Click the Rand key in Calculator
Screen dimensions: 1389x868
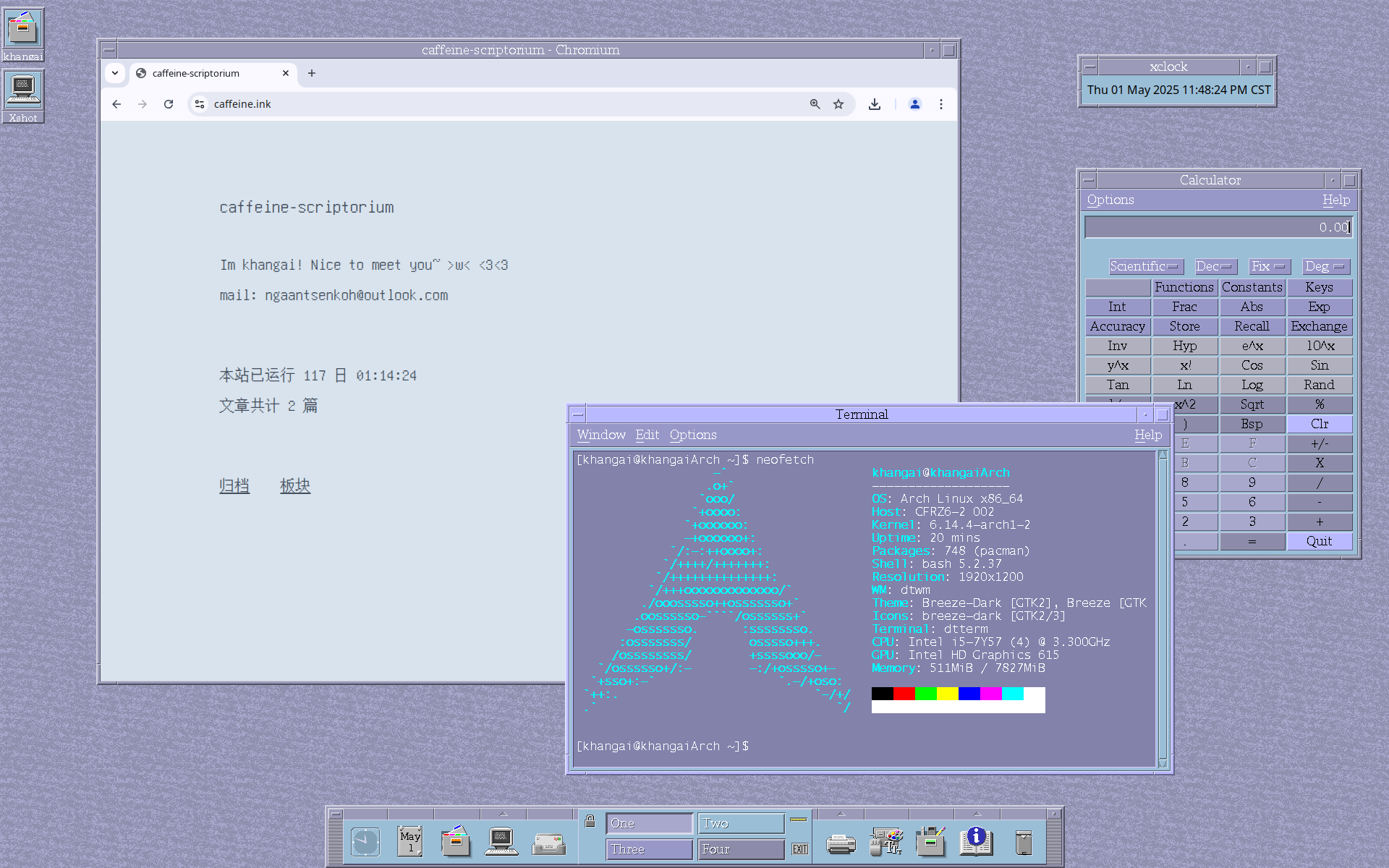point(1319,385)
